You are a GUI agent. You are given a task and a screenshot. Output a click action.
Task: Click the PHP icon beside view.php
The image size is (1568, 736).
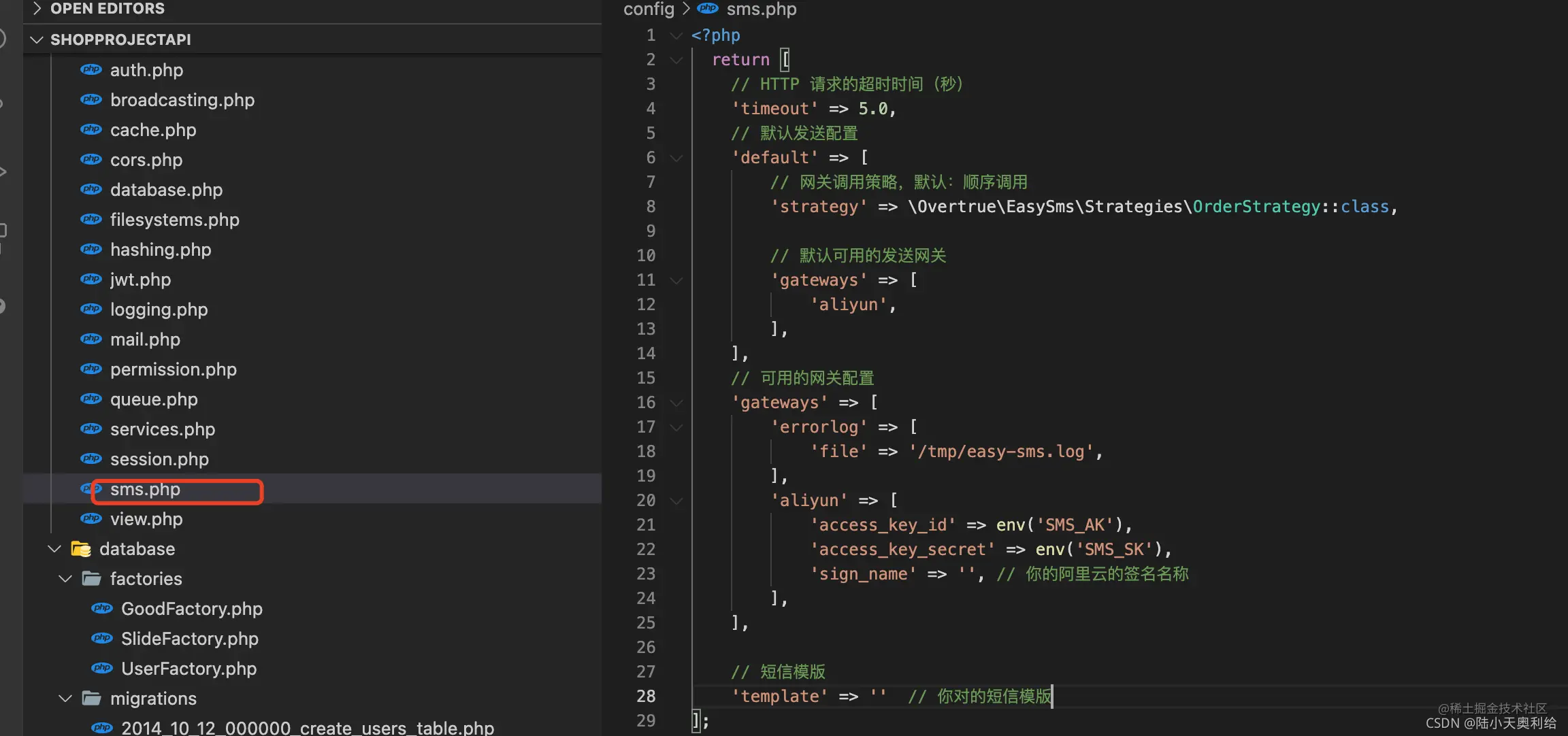[91, 519]
